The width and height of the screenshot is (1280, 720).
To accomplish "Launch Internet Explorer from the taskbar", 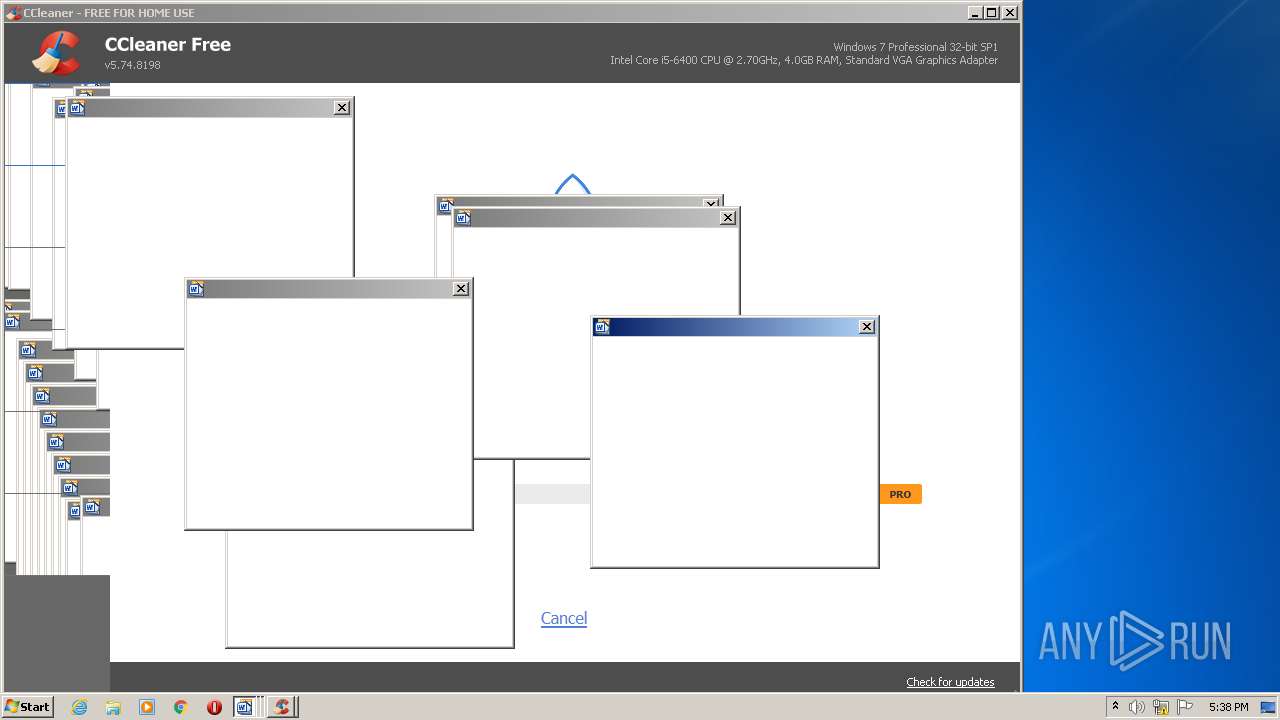I will [x=79, y=707].
